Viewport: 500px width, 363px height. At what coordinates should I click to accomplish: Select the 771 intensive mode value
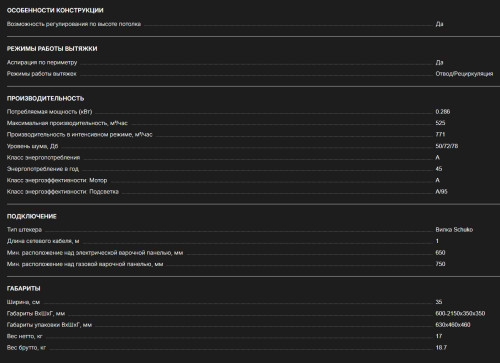click(440, 134)
